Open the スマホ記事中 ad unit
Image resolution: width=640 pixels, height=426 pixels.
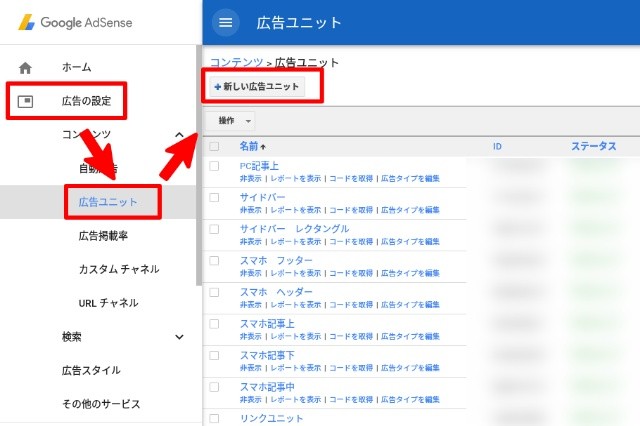click(x=267, y=387)
